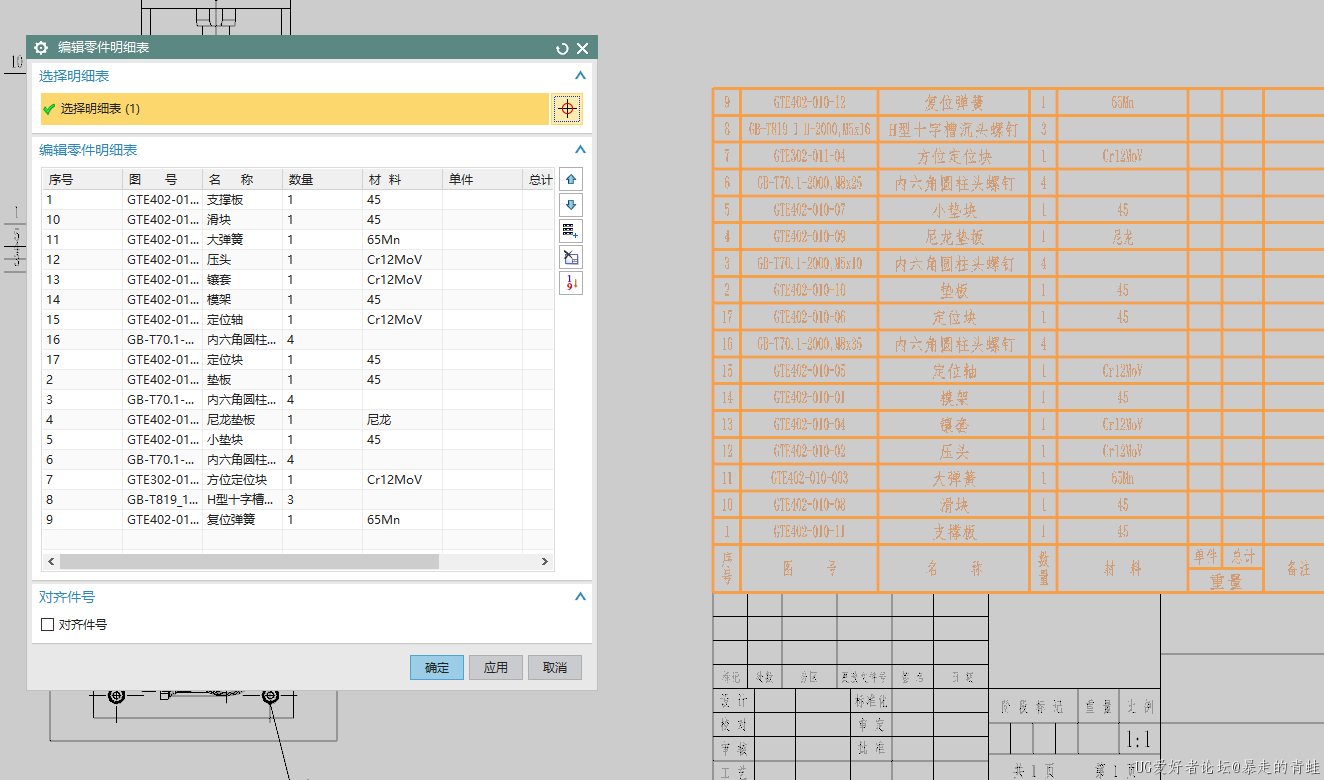Click the GB-T819 drawing number cell
Image resolution: width=1324 pixels, height=780 pixels.
162,500
